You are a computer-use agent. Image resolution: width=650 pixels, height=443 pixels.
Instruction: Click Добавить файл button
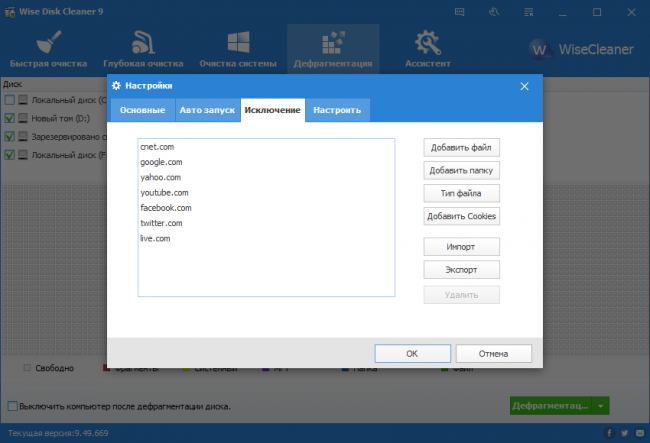[x=461, y=148]
